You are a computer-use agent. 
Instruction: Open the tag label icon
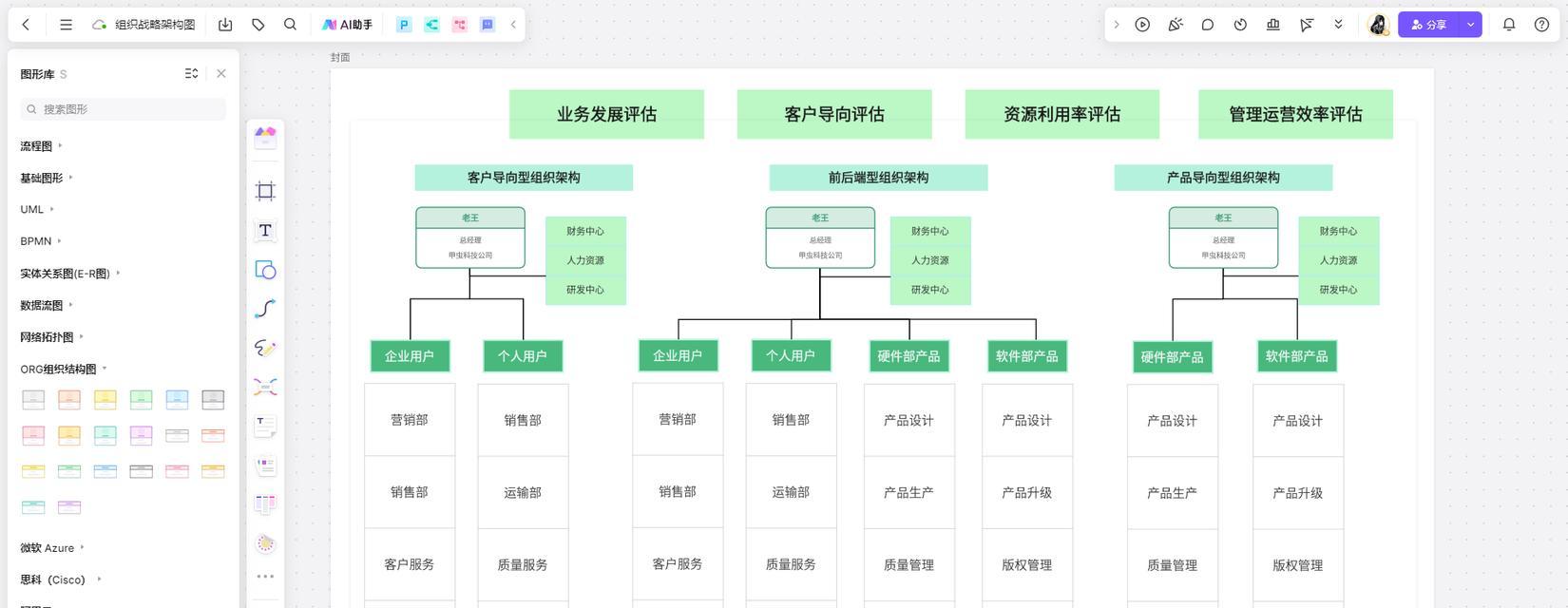(x=258, y=25)
